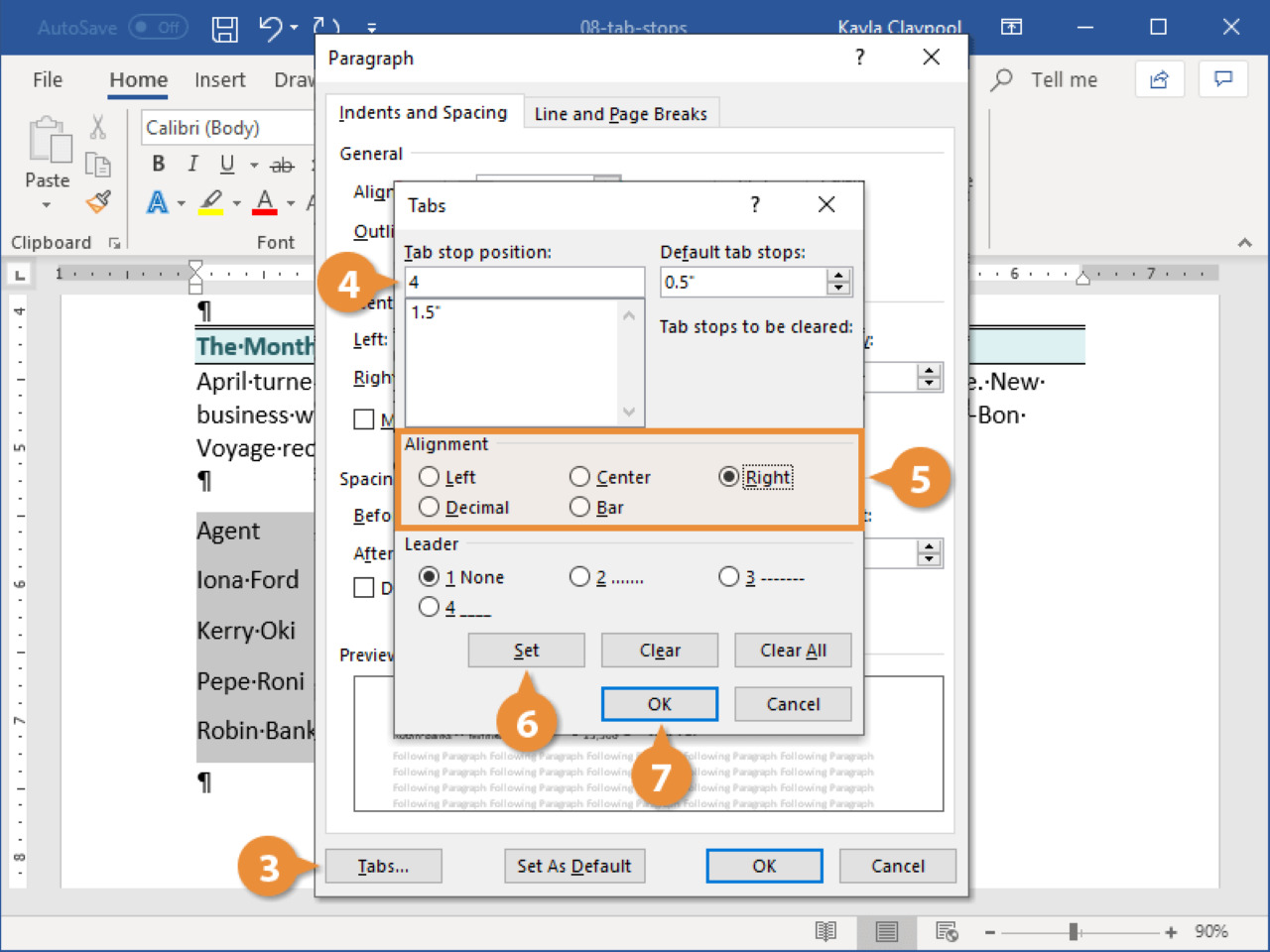Switch to Print Layout view icon

886,931
